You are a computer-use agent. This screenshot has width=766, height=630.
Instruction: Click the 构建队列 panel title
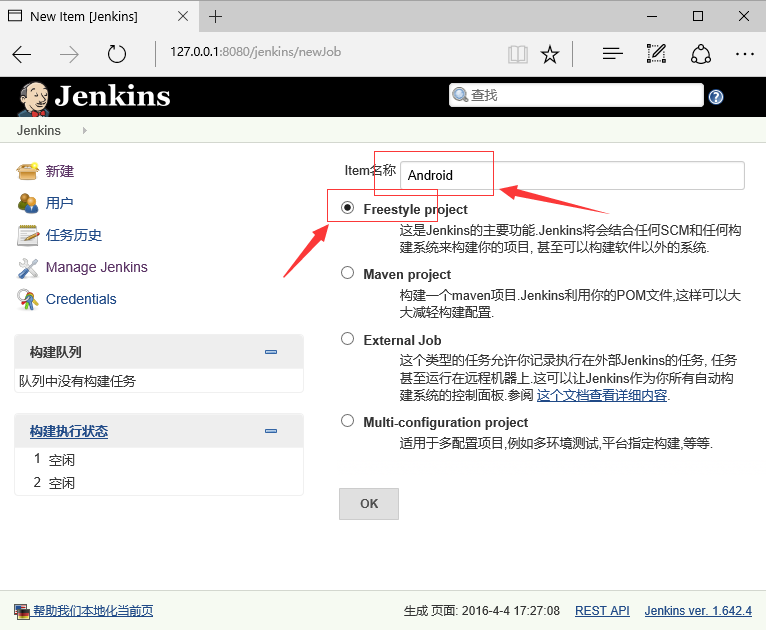pyautogui.click(x=55, y=352)
